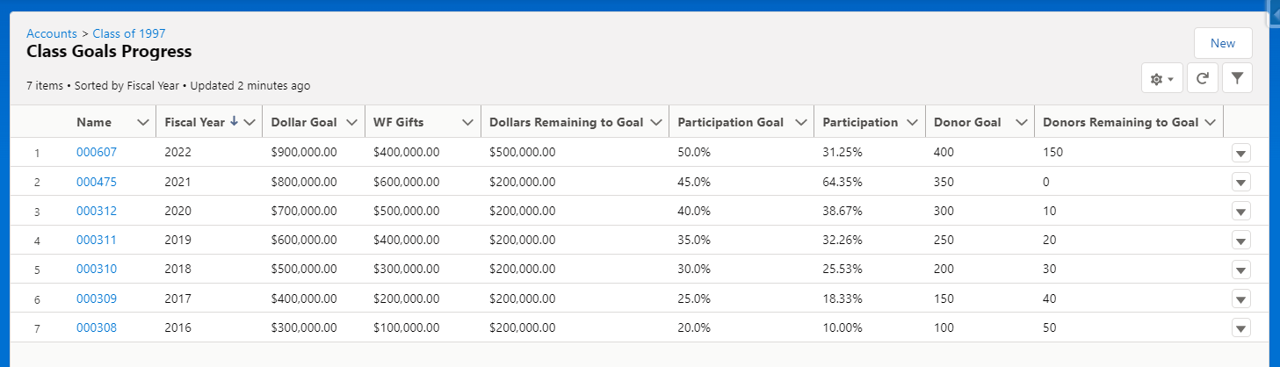Expand Donor Goal column options chevron
The width and height of the screenshot is (1280, 367).
(1021, 122)
